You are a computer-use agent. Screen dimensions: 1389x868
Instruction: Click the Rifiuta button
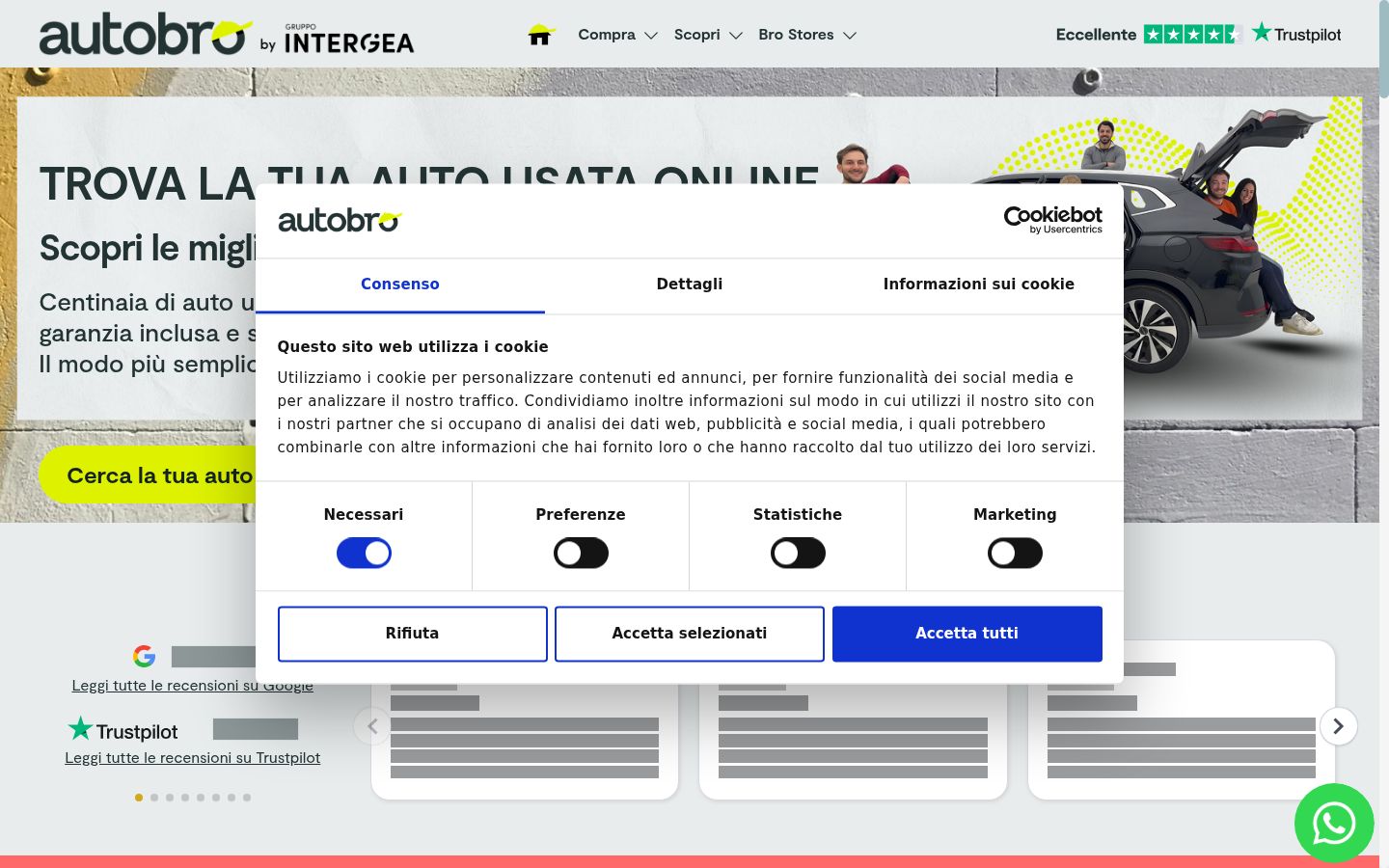pos(413,634)
